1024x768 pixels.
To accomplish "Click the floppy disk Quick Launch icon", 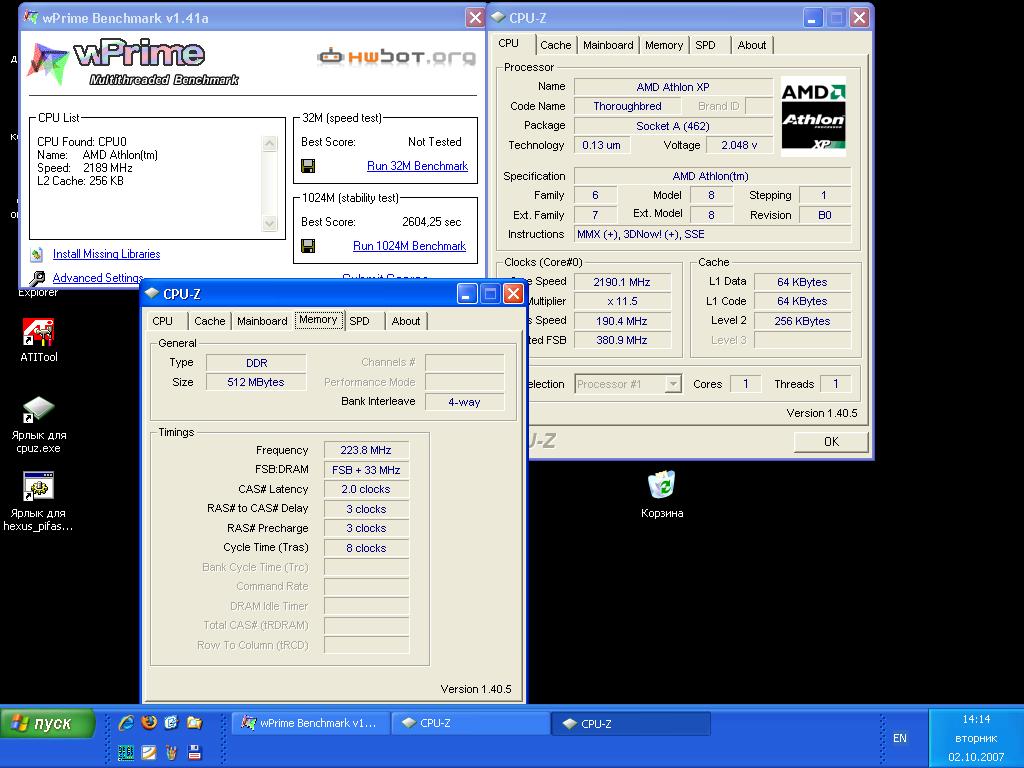I will pyautogui.click(x=194, y=752).
